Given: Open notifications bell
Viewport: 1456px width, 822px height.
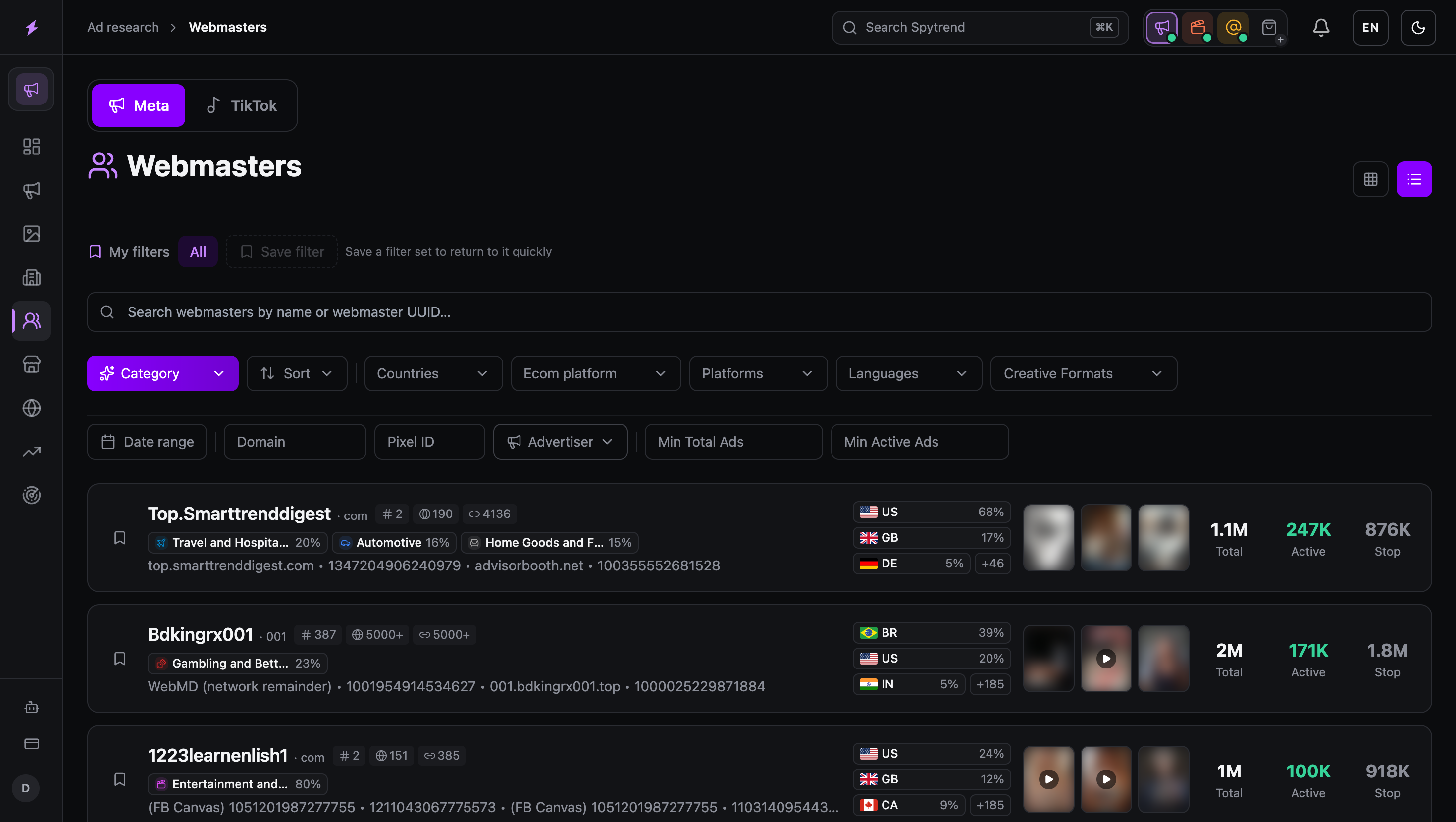Looking at the screenshot, I should 1321,27.
